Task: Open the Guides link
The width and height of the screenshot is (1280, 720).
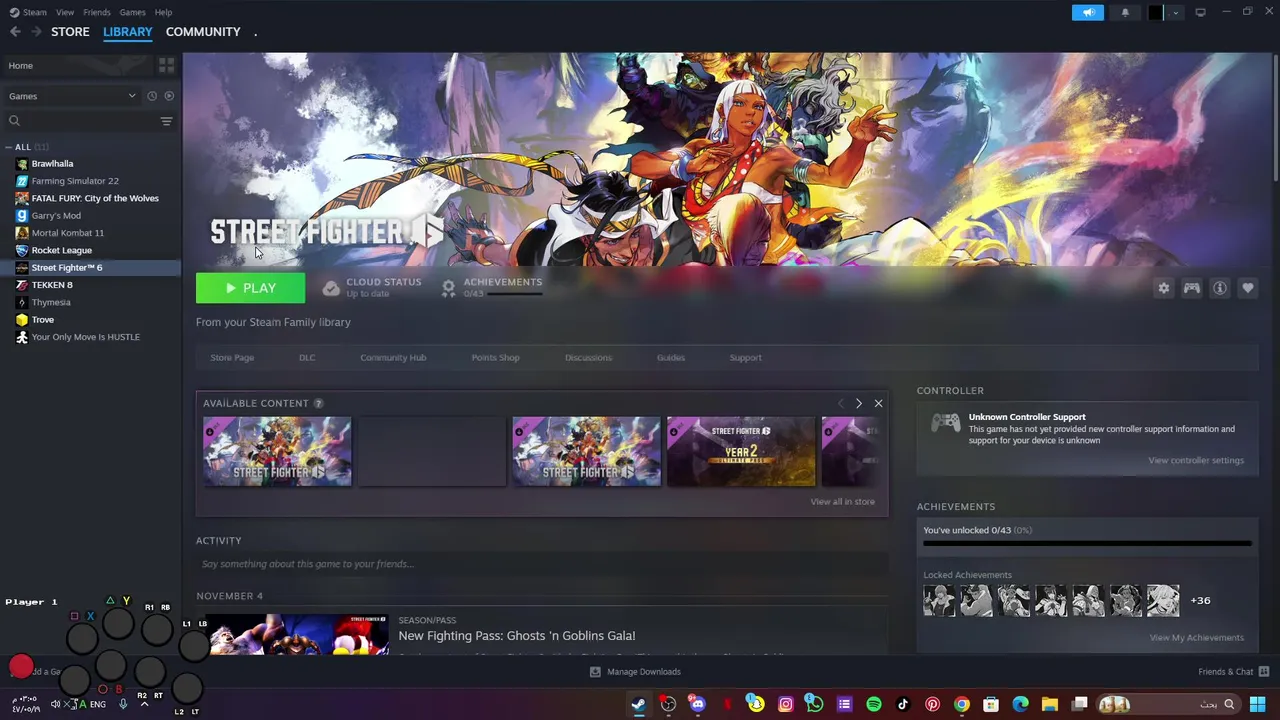Action: pyautogui.click(x=671, y=358)
